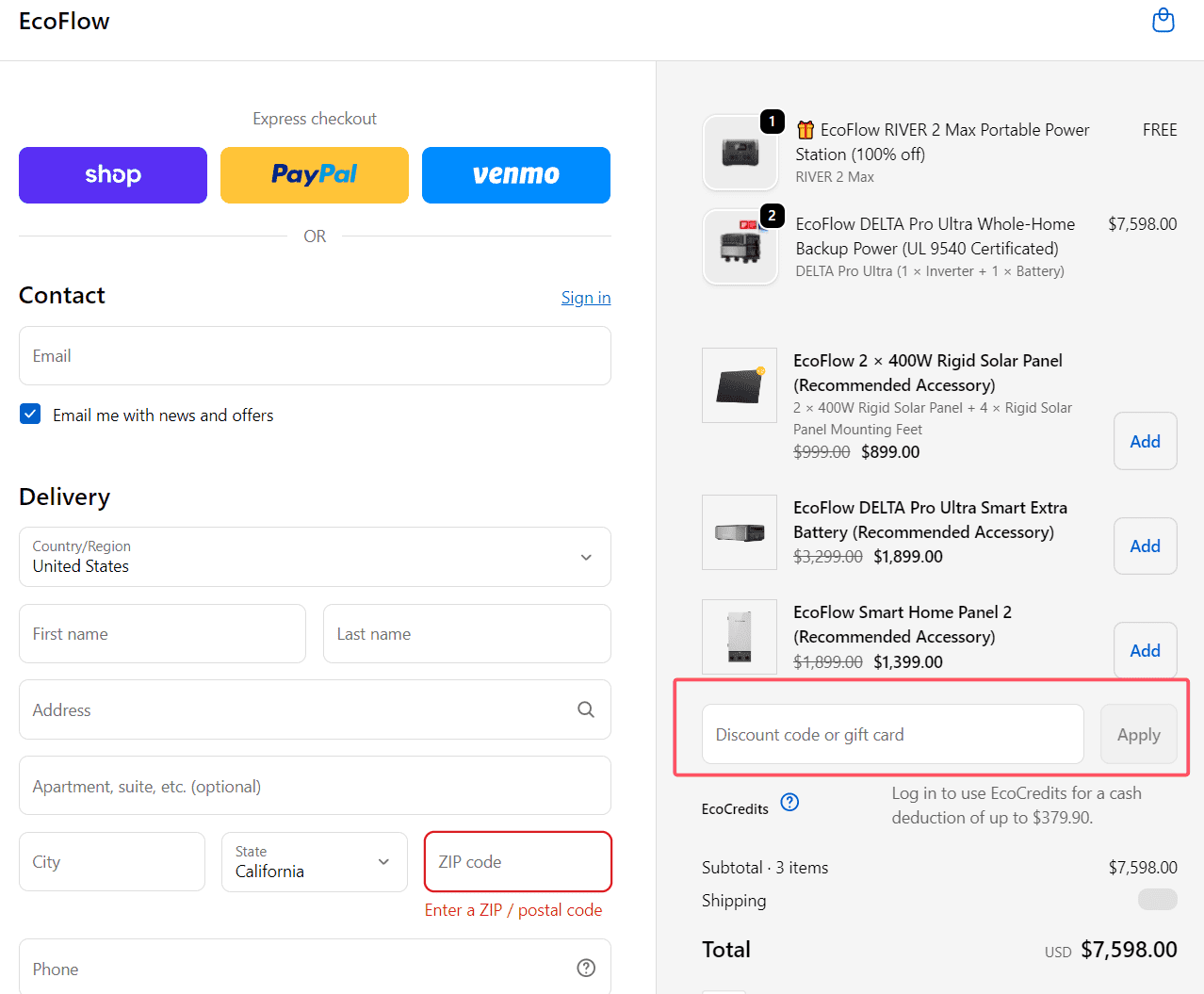Screen dimensions: 1204x994
Task: Click the 'Subtotal · 3 items' label
Action: tap(765, 868)
